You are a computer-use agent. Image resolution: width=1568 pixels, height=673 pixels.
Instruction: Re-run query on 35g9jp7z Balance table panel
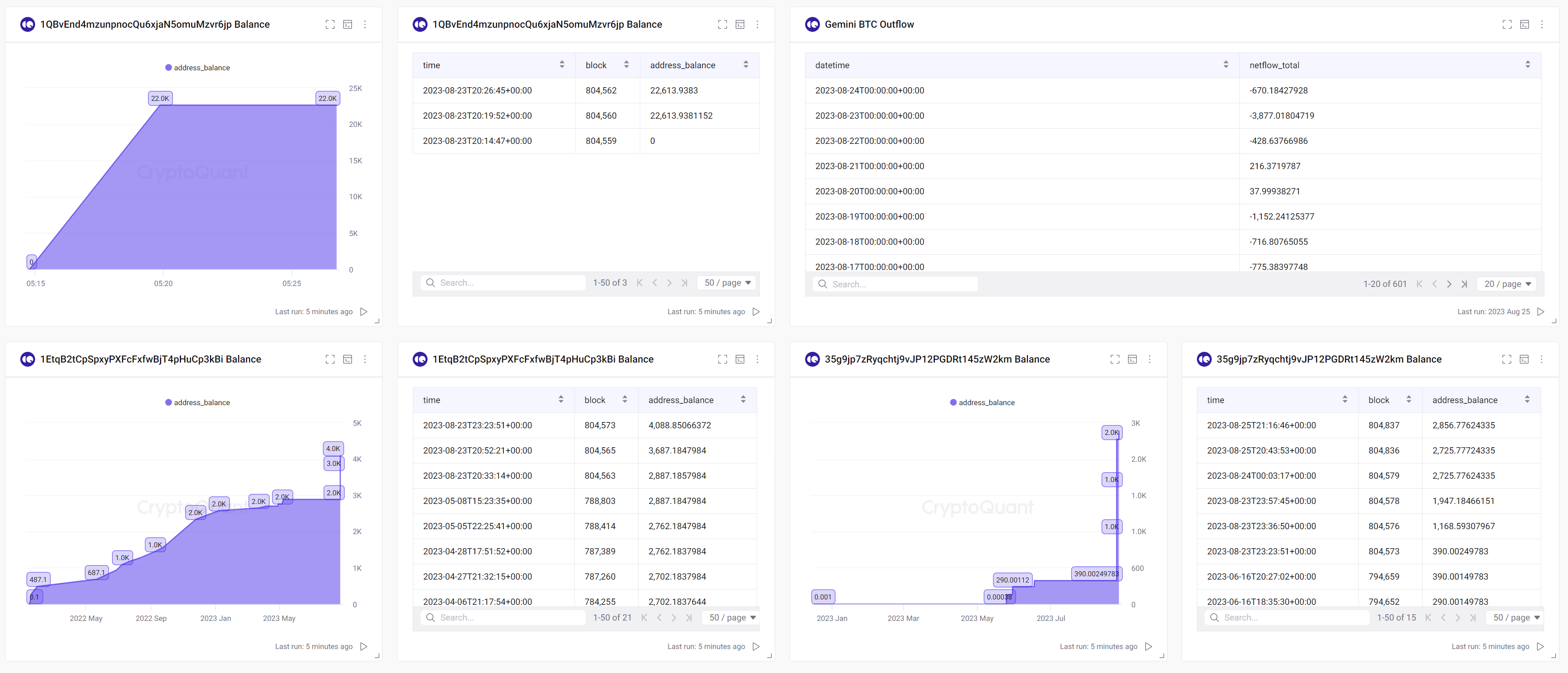tap(1541, 647)
